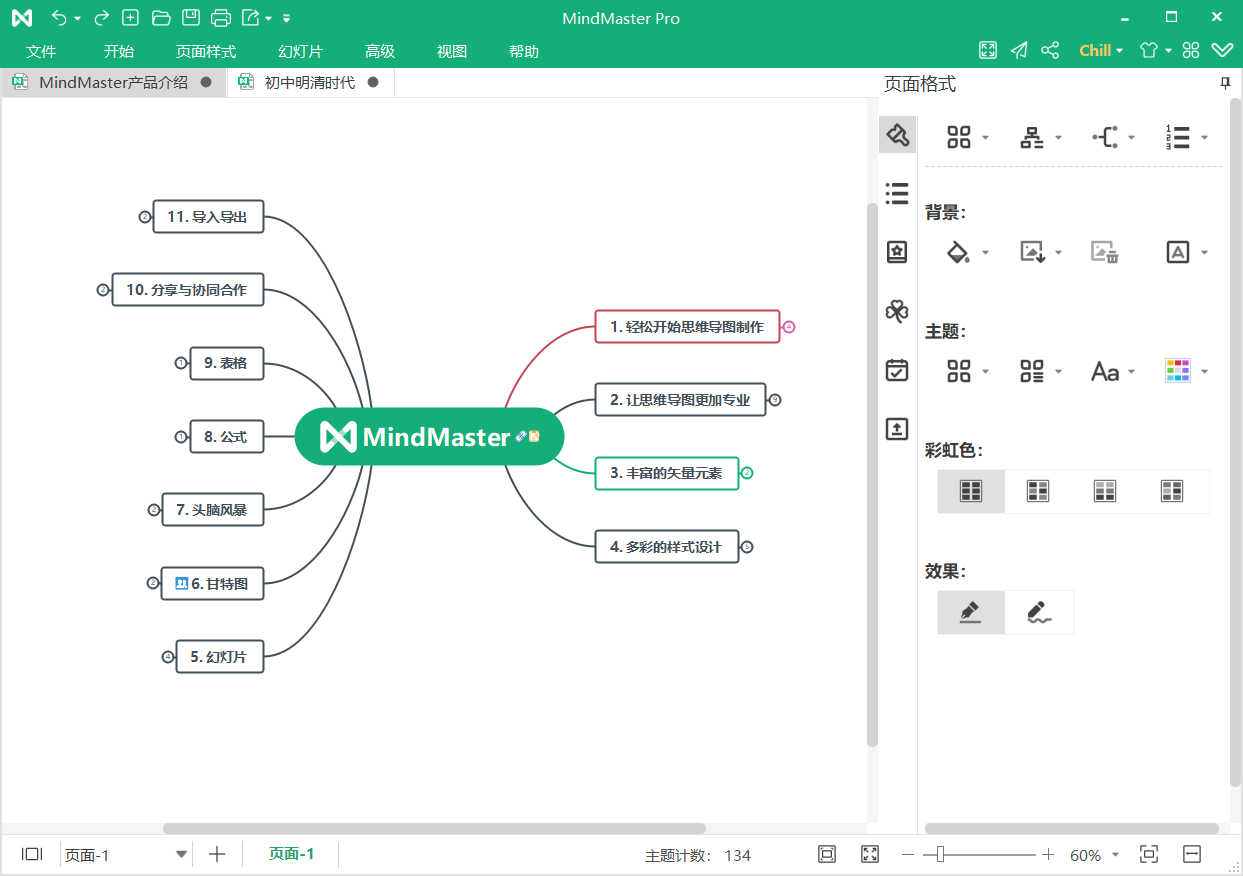
Task: Open the clover clipart sidebar panel
Action: [x=897, y=311]
